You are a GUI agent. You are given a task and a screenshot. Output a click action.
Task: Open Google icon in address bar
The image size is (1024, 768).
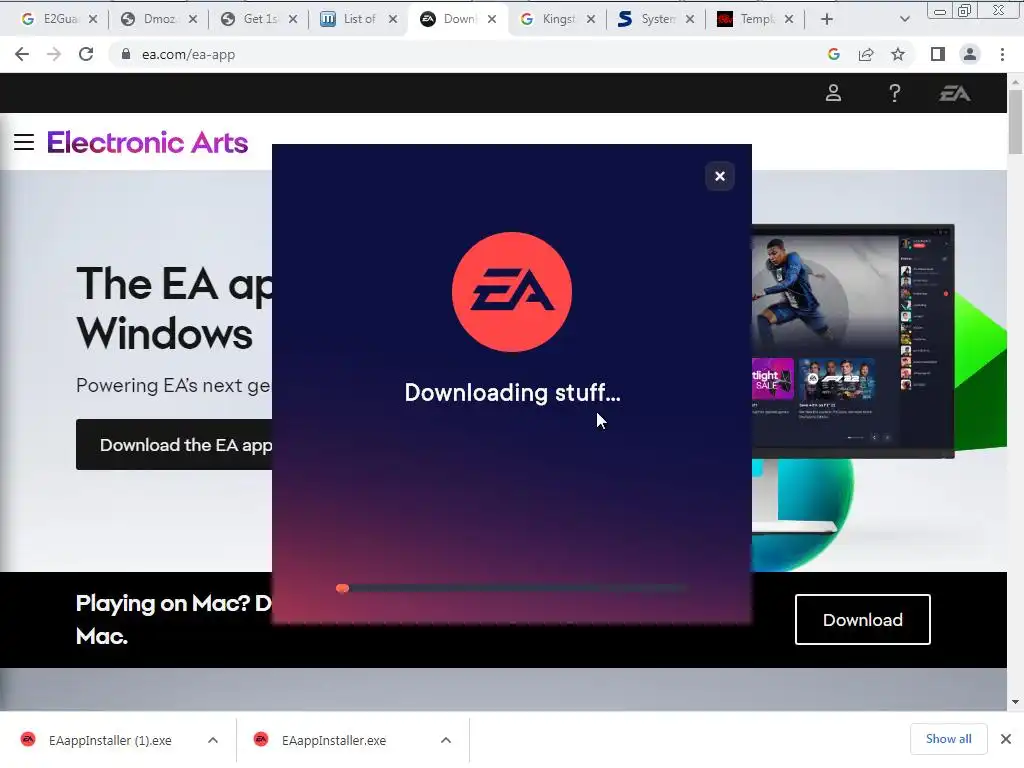coord(833,54)
